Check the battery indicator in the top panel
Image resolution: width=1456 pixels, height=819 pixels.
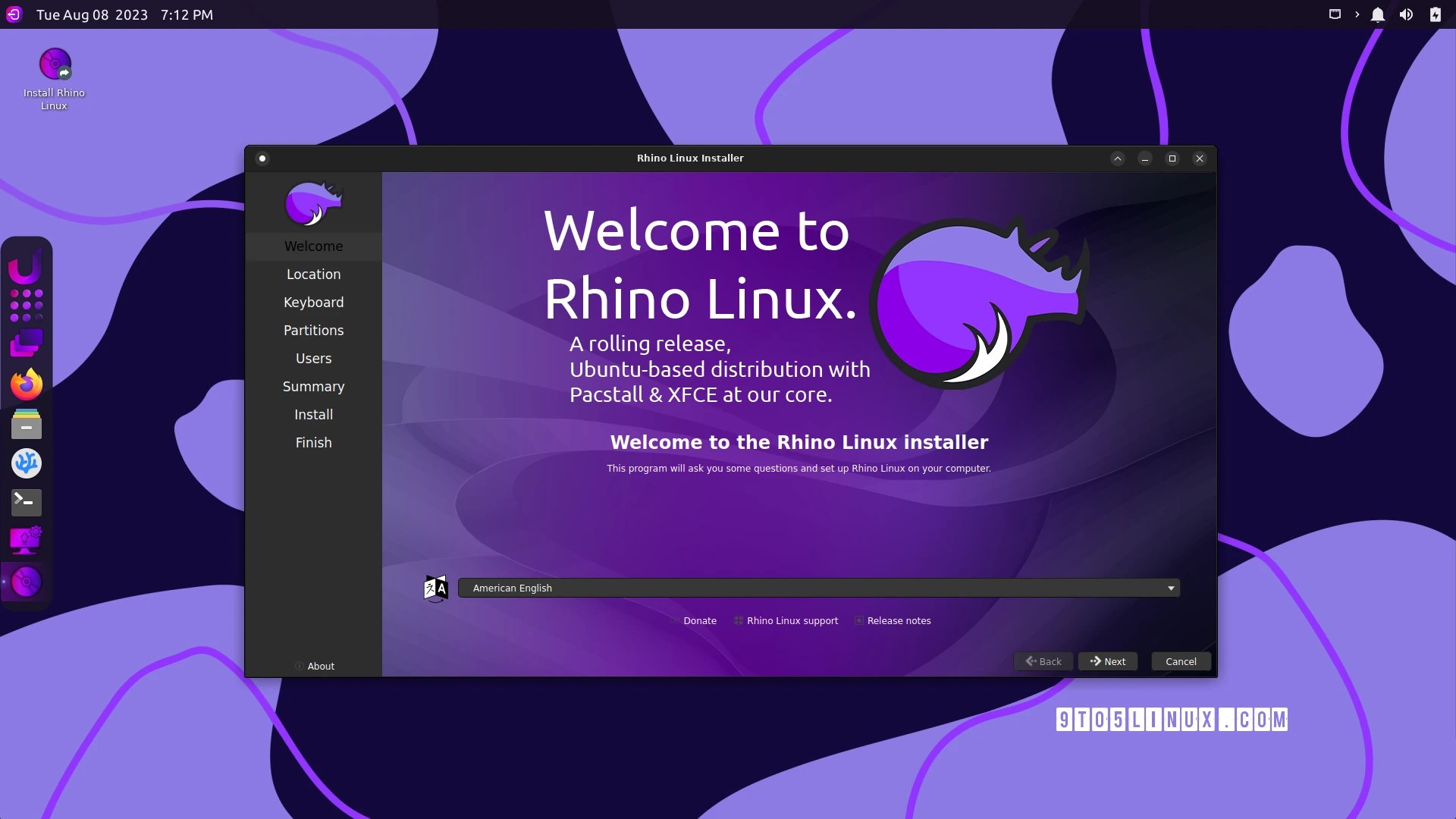point(1435,14)
